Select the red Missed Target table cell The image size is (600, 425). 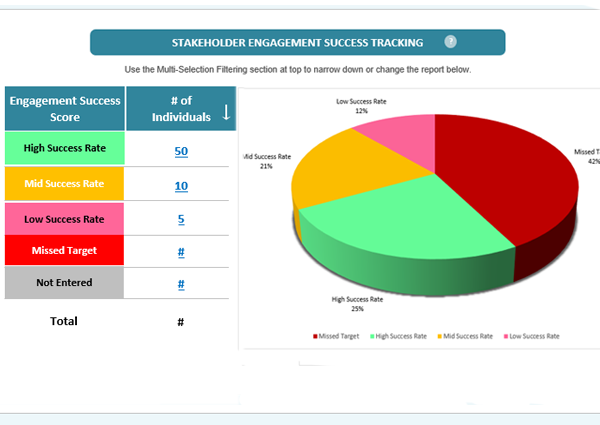click(x=64, y=250)
